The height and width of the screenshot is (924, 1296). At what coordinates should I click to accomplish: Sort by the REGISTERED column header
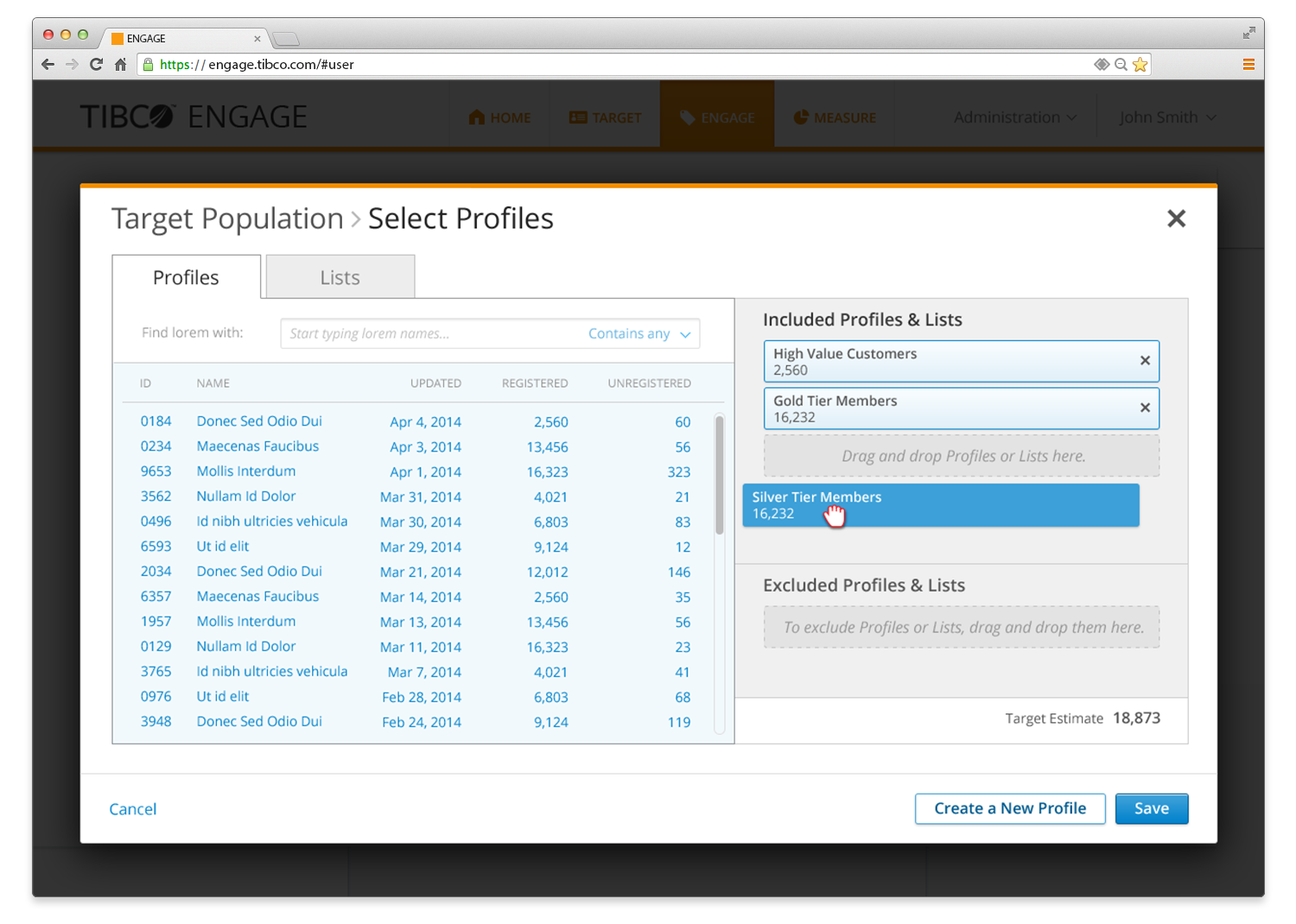pyautogui.click(x=535, y=383)
